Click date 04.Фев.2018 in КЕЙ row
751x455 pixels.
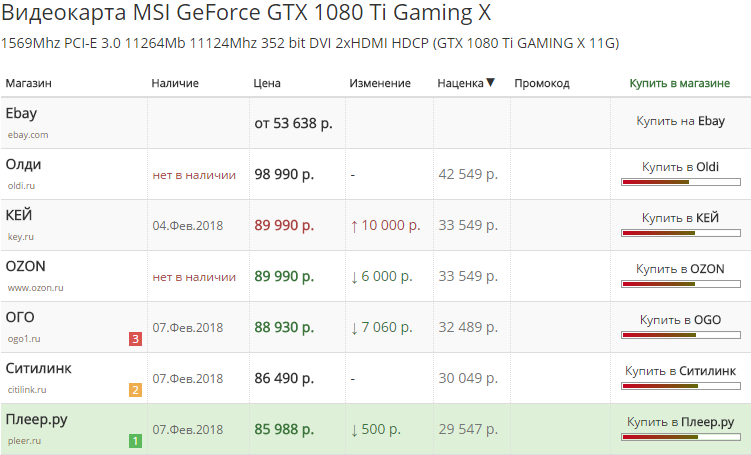click(x=188, y=226)
